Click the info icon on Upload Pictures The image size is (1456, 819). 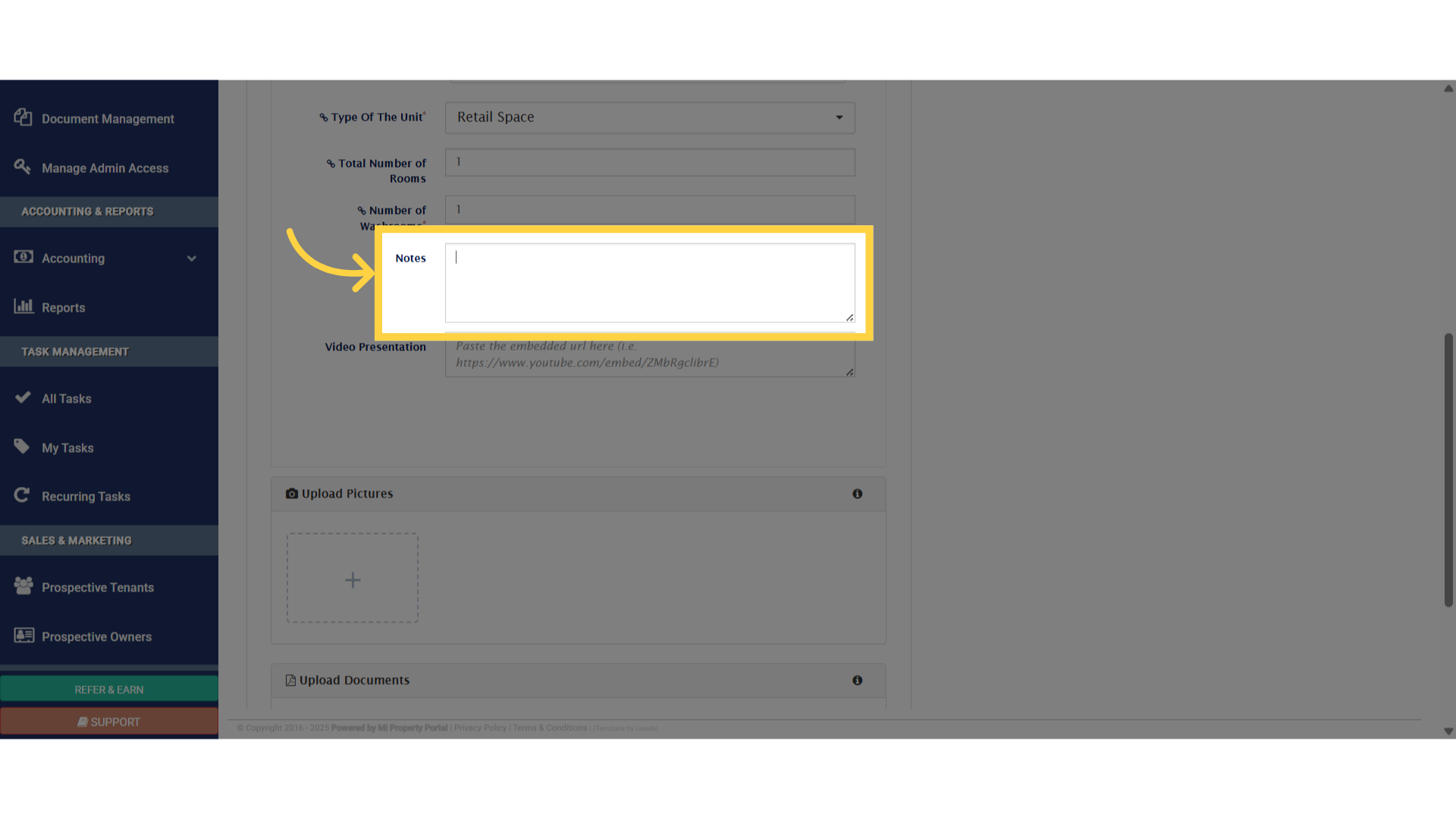pyautogui.click(x=858, y=494)
